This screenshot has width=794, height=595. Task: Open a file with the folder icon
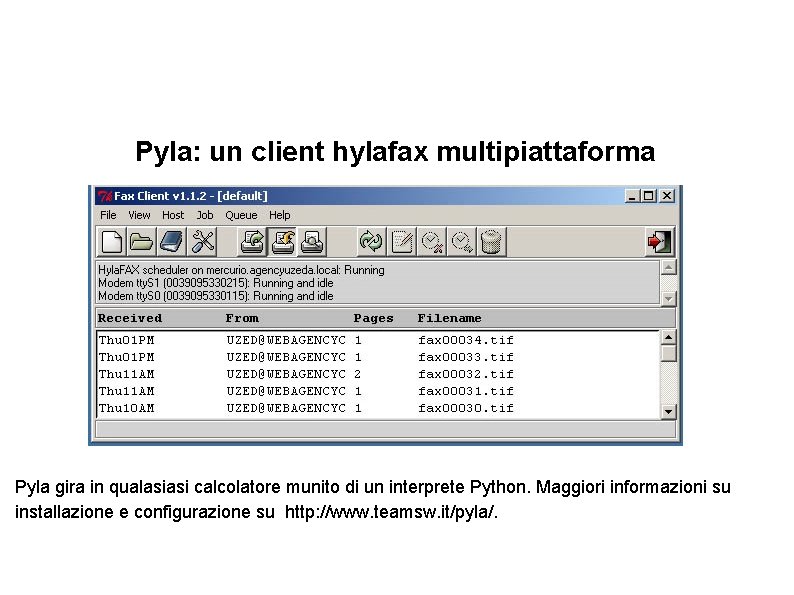pos(141,242)
